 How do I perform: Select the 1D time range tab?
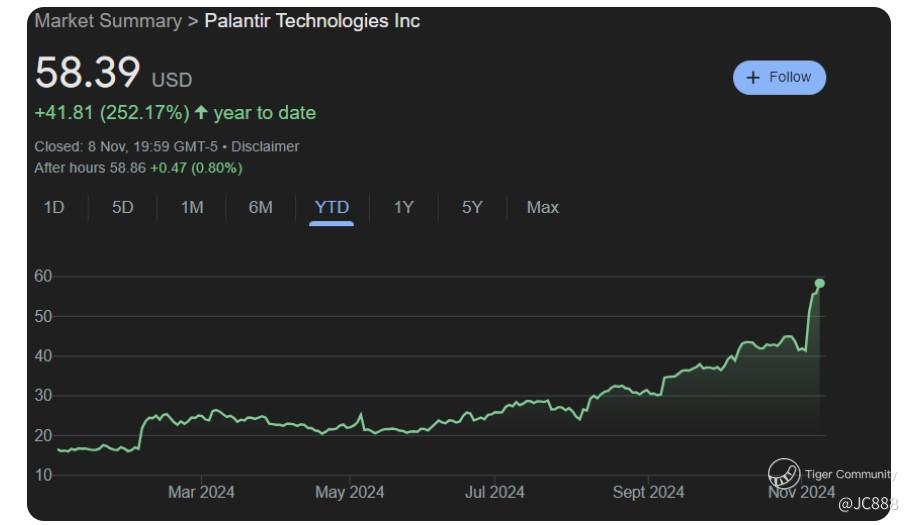pos(54,208)
